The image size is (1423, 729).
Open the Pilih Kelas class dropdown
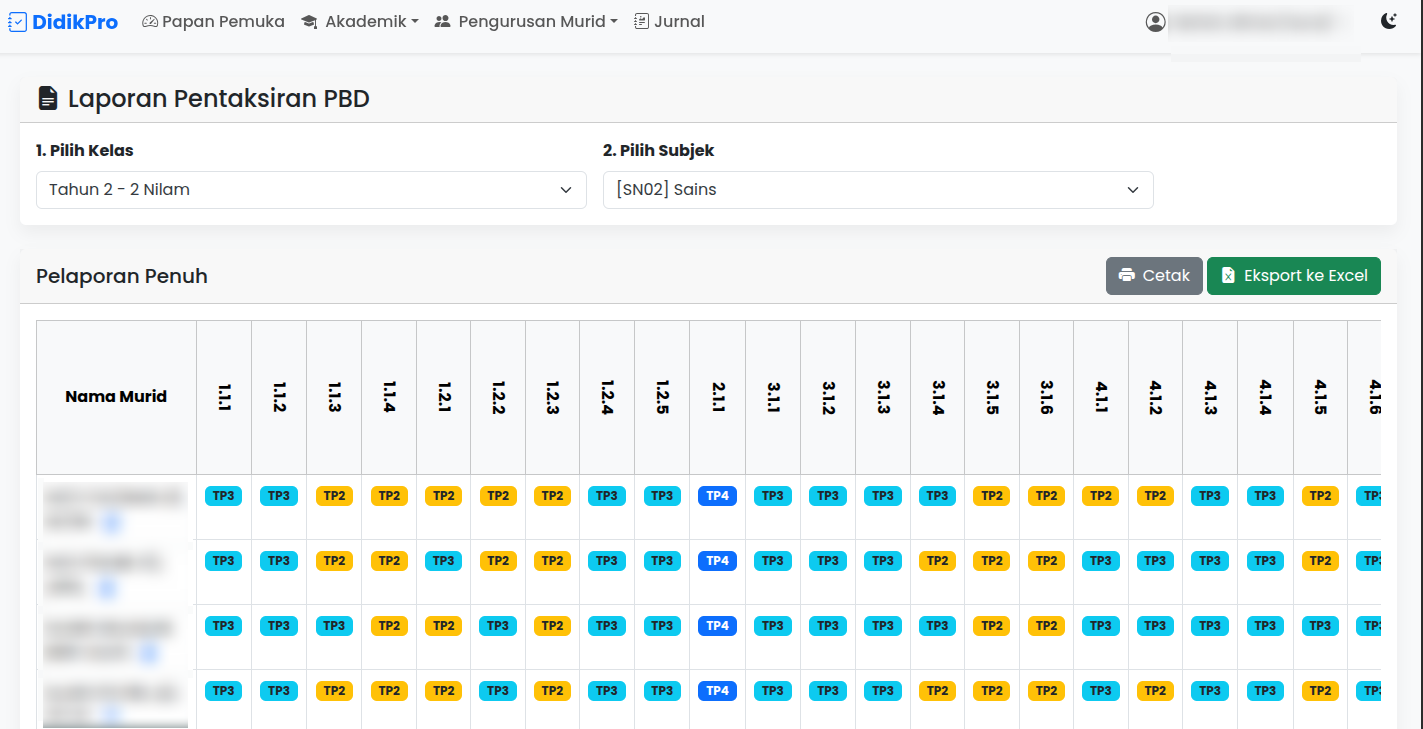311,190
